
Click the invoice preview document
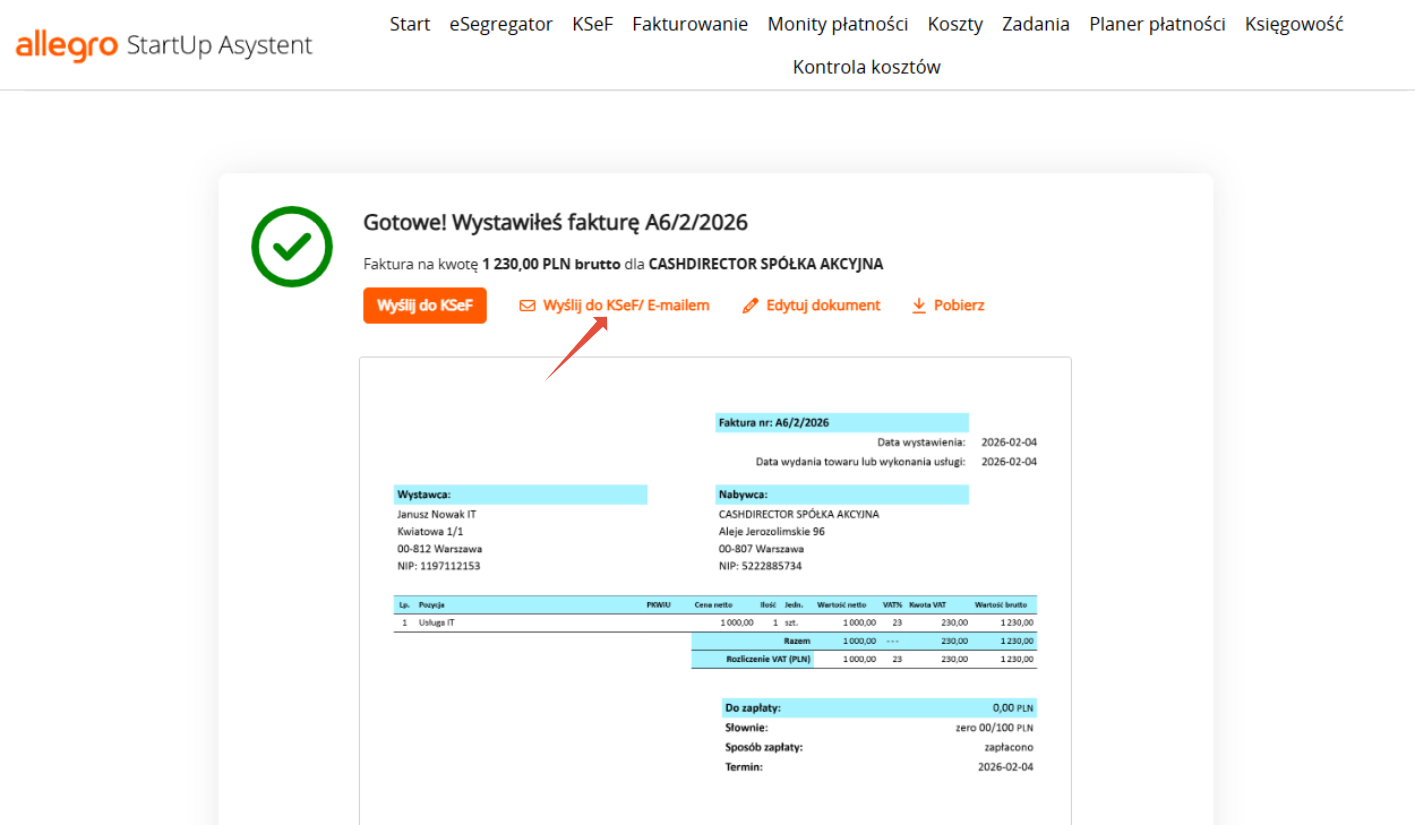pos(715,590)
